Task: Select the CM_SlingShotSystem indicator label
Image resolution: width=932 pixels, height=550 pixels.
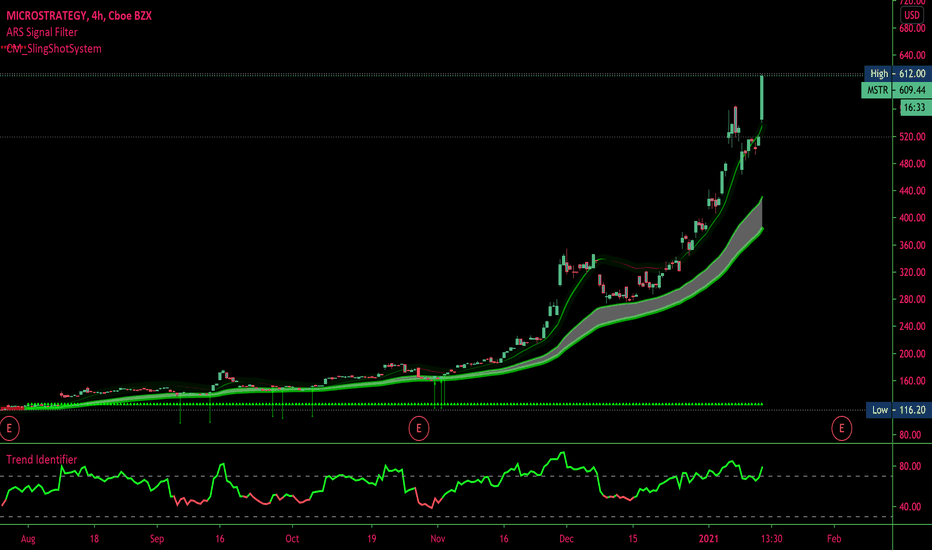Action: point(54,49)
